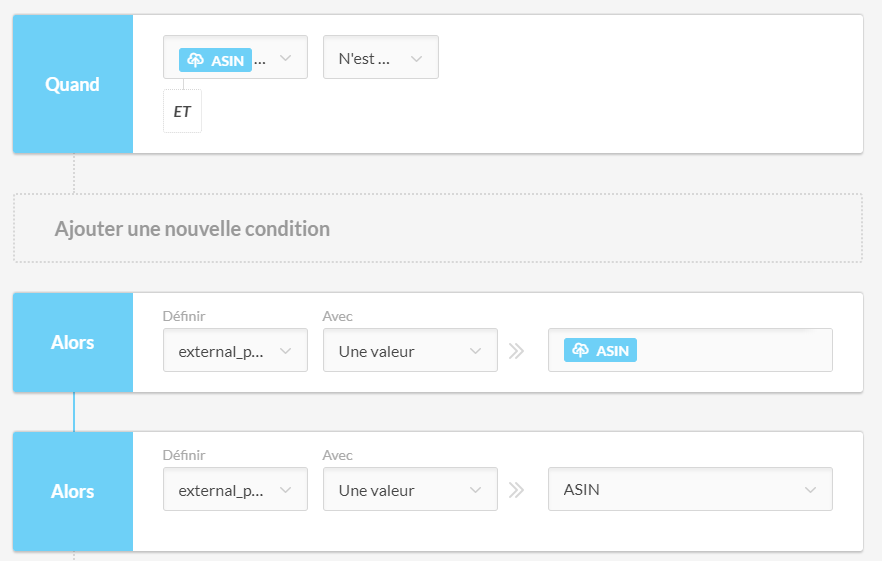Click the cloud icon in the Quand ASIN tag
Image resolution: width=882 pixels, height=561 pixels.
click(x=196, y=60)
